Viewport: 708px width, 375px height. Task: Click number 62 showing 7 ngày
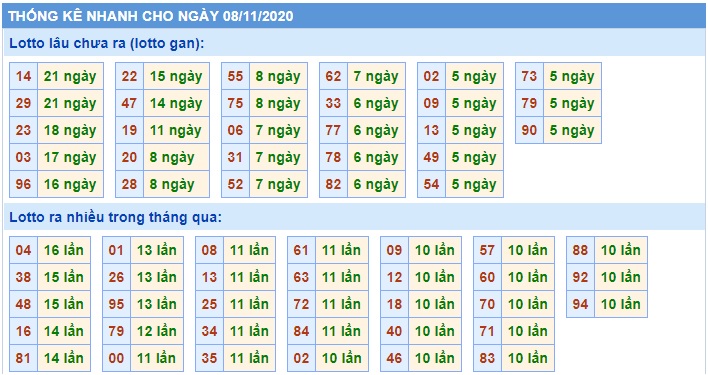(x=333, y=76)
